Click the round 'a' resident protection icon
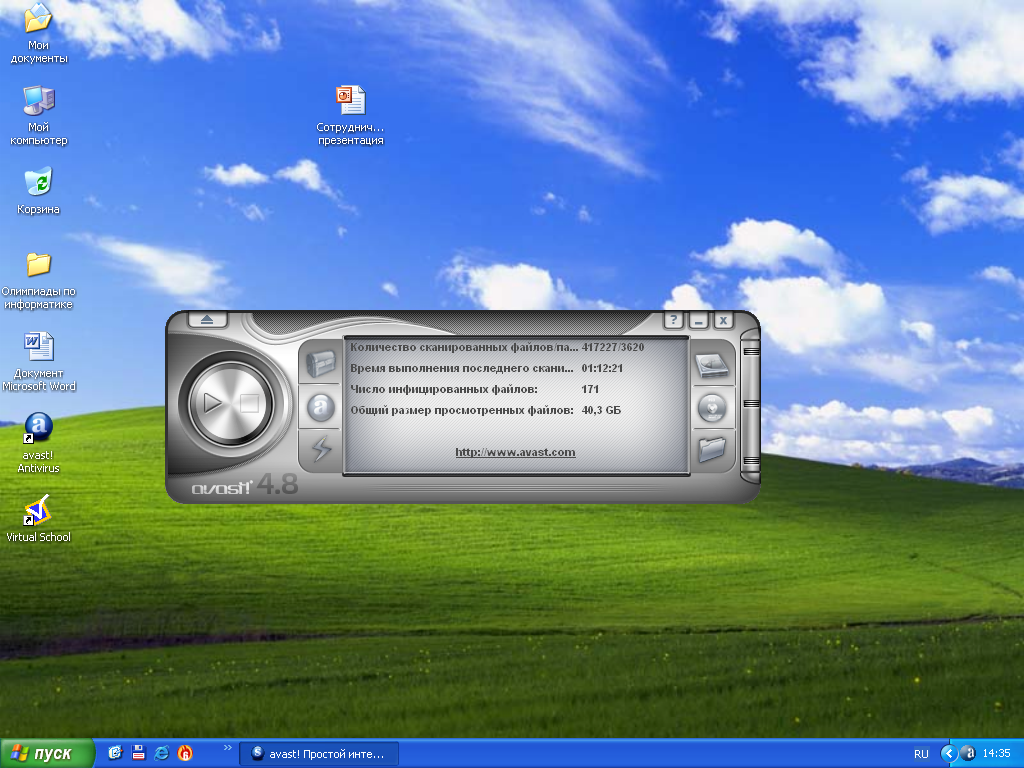1024x768 pixels. [x=320, y=408]
